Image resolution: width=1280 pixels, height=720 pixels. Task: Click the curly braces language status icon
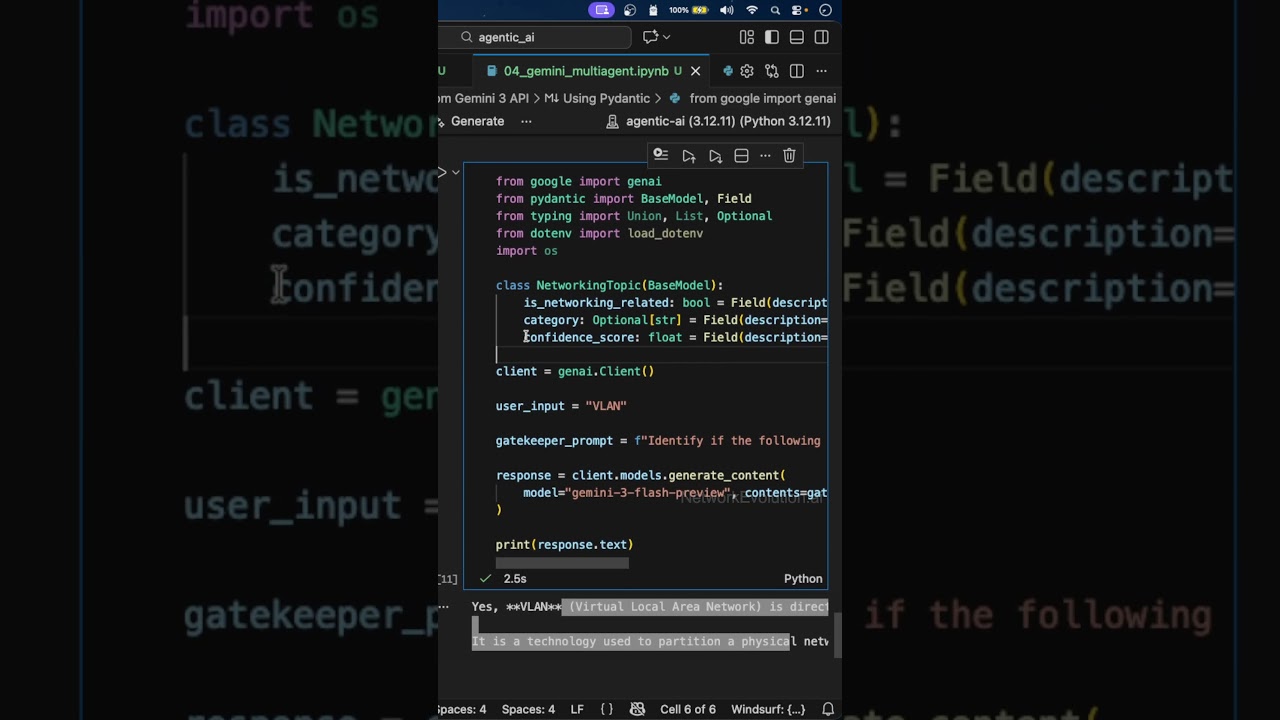click(x=607, y=709)
